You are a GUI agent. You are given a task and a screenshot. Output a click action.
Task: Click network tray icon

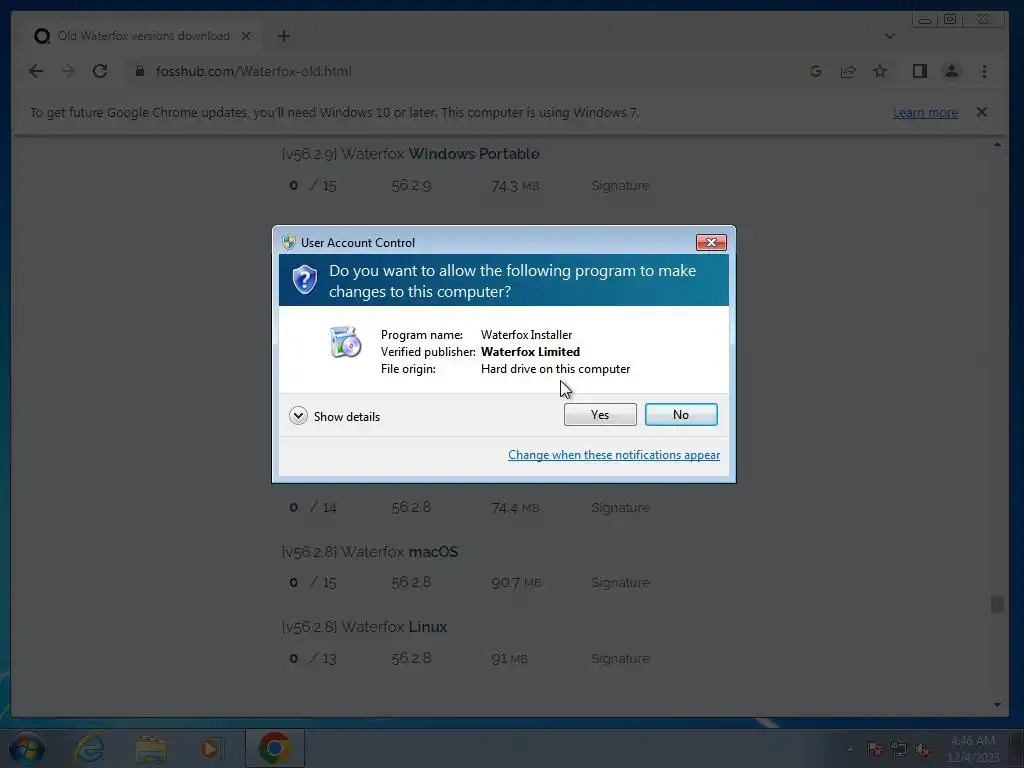point(899,749)
